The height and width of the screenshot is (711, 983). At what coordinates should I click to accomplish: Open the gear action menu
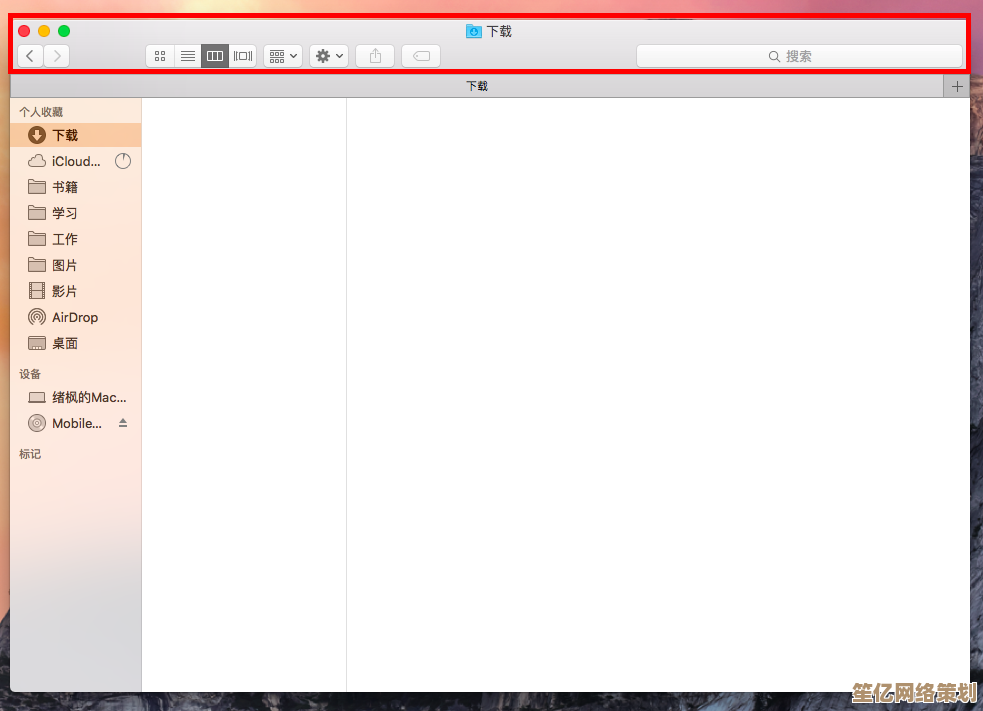329,56
